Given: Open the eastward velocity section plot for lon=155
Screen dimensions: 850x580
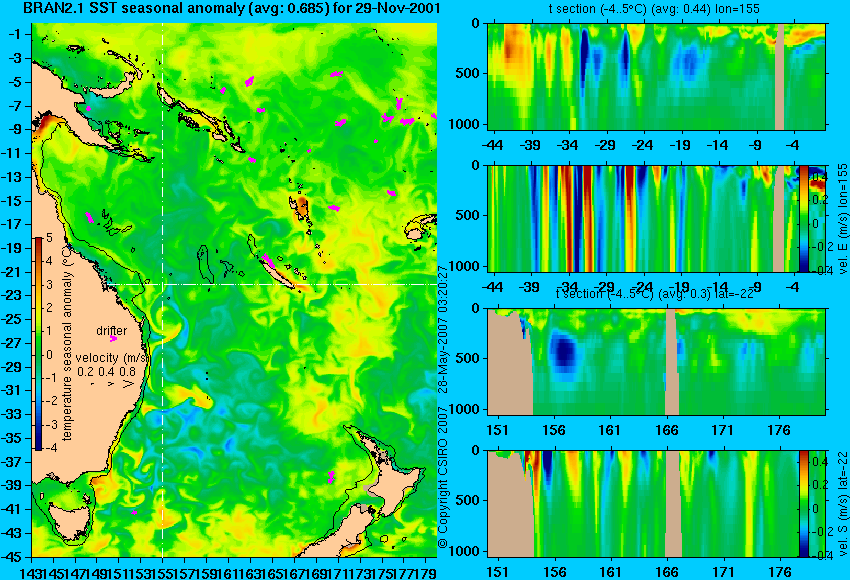Looking at the screenshot, I should (643, 218).
